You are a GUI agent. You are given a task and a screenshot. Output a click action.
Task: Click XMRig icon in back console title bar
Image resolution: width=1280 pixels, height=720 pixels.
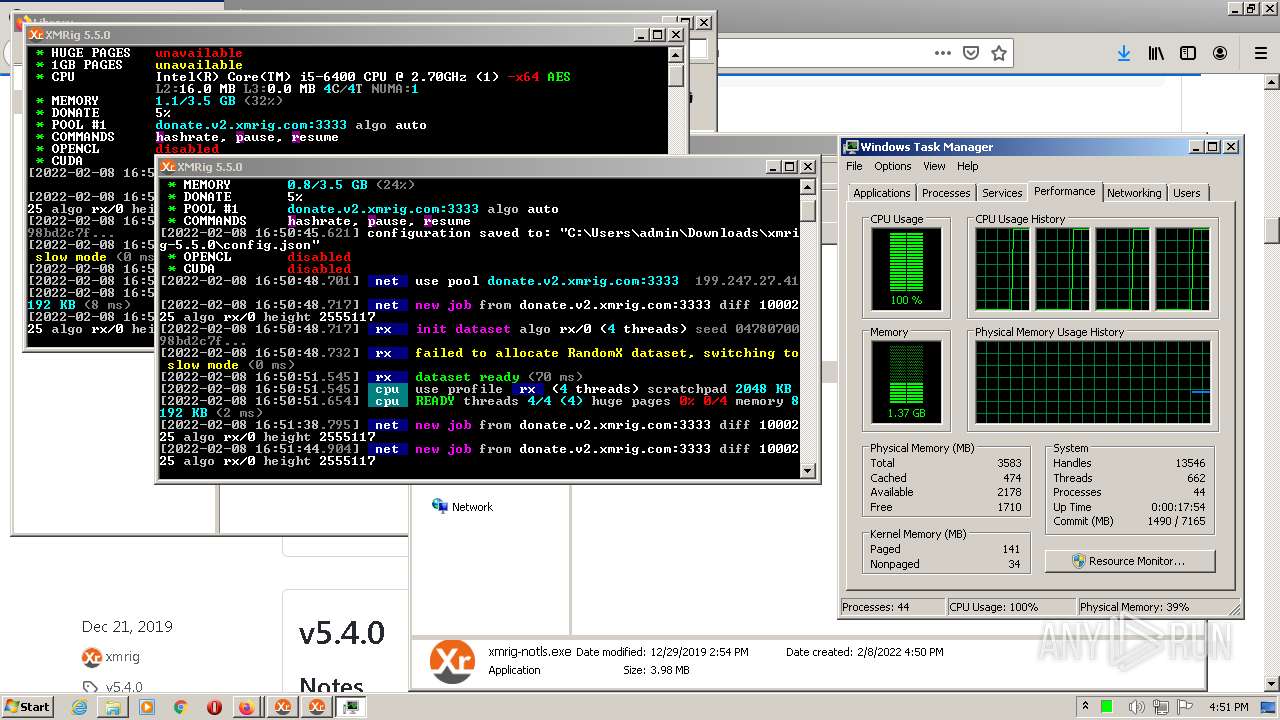(x=36, y=35)
